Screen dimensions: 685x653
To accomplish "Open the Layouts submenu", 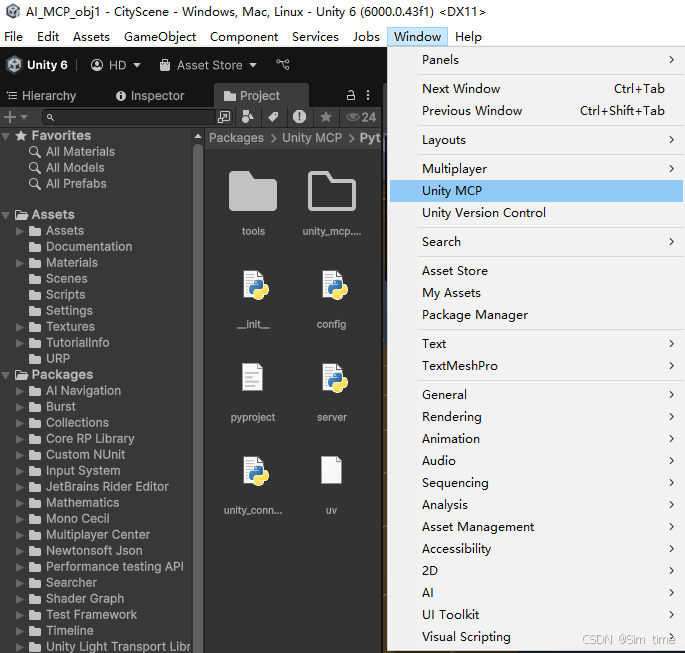I will [x=536, y=140].
